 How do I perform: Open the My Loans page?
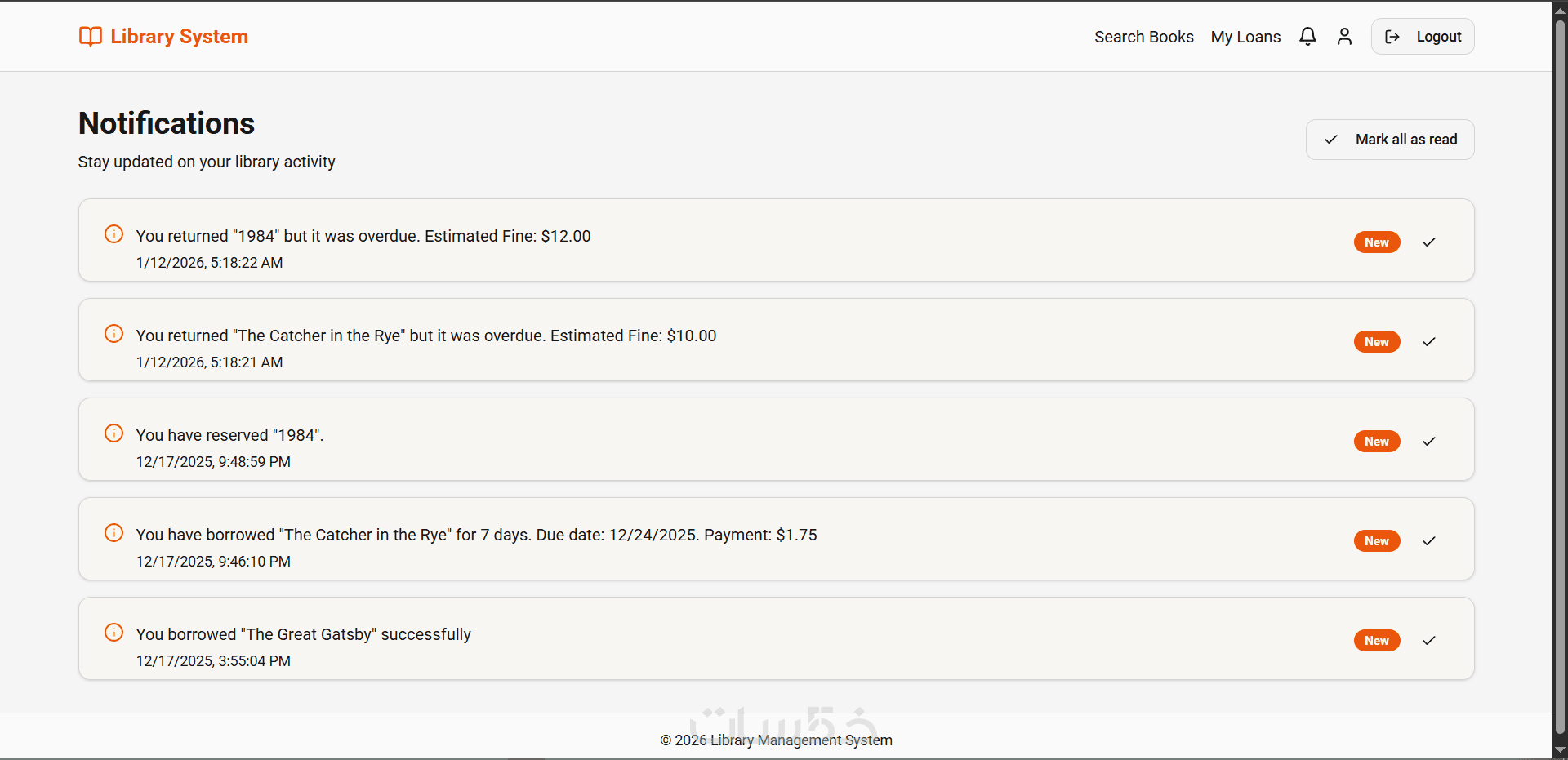pyautogui.click(x=1245, y=37)
